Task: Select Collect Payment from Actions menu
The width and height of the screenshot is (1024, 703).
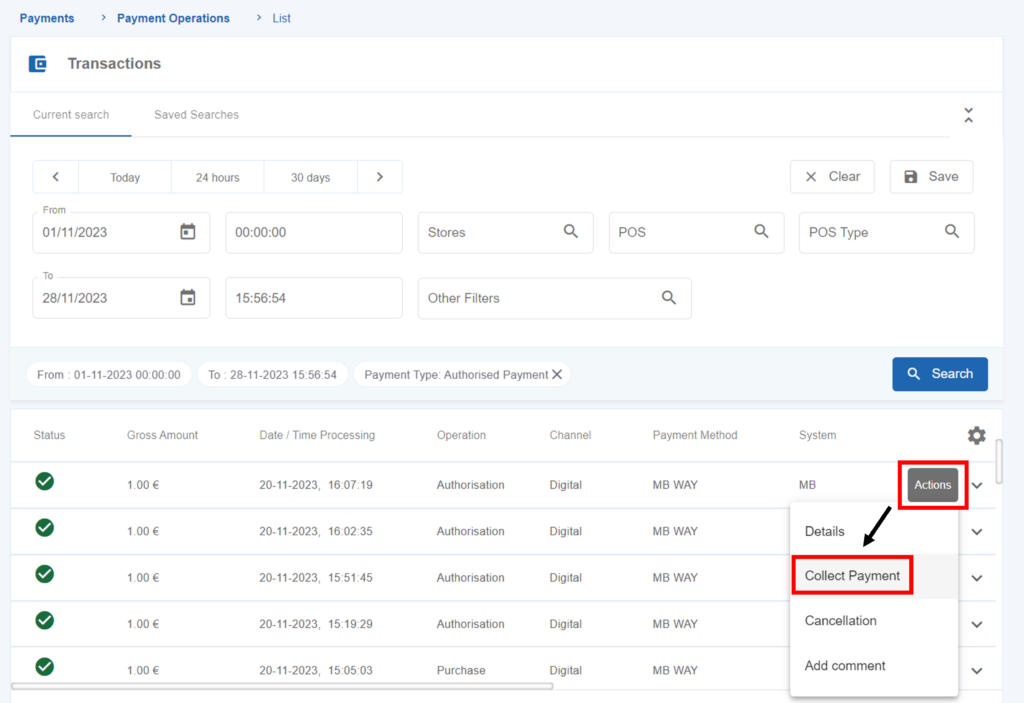Action: coord(852,576)
